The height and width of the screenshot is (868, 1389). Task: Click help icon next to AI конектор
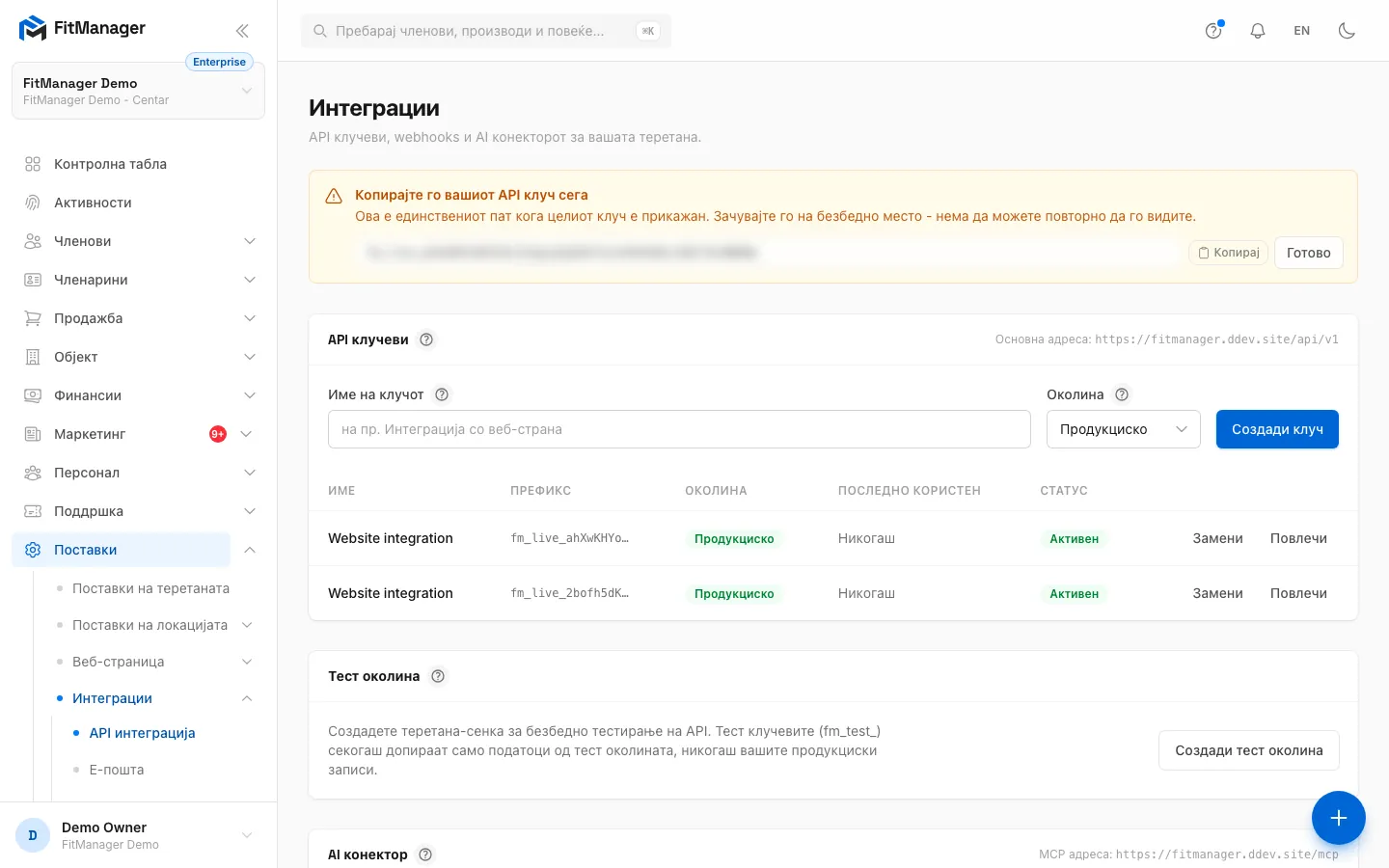pyautogui.click(x=425, y=854)
